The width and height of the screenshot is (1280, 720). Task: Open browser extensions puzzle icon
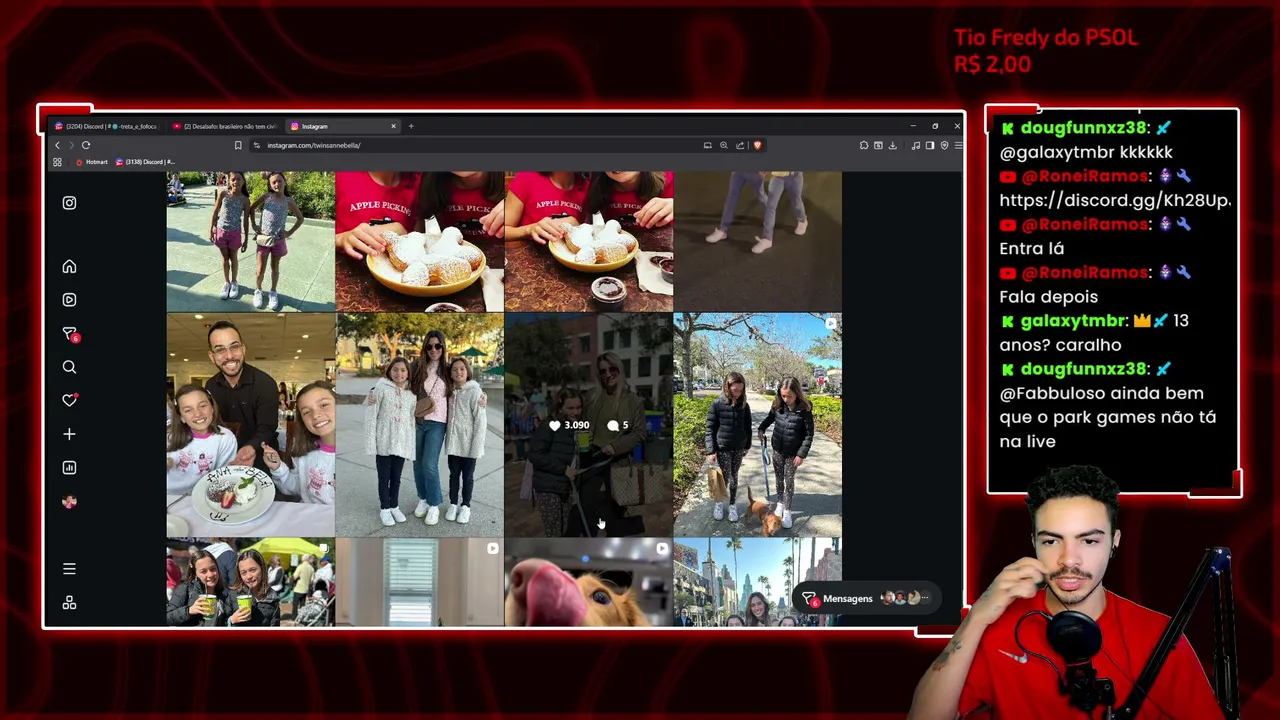864,145
